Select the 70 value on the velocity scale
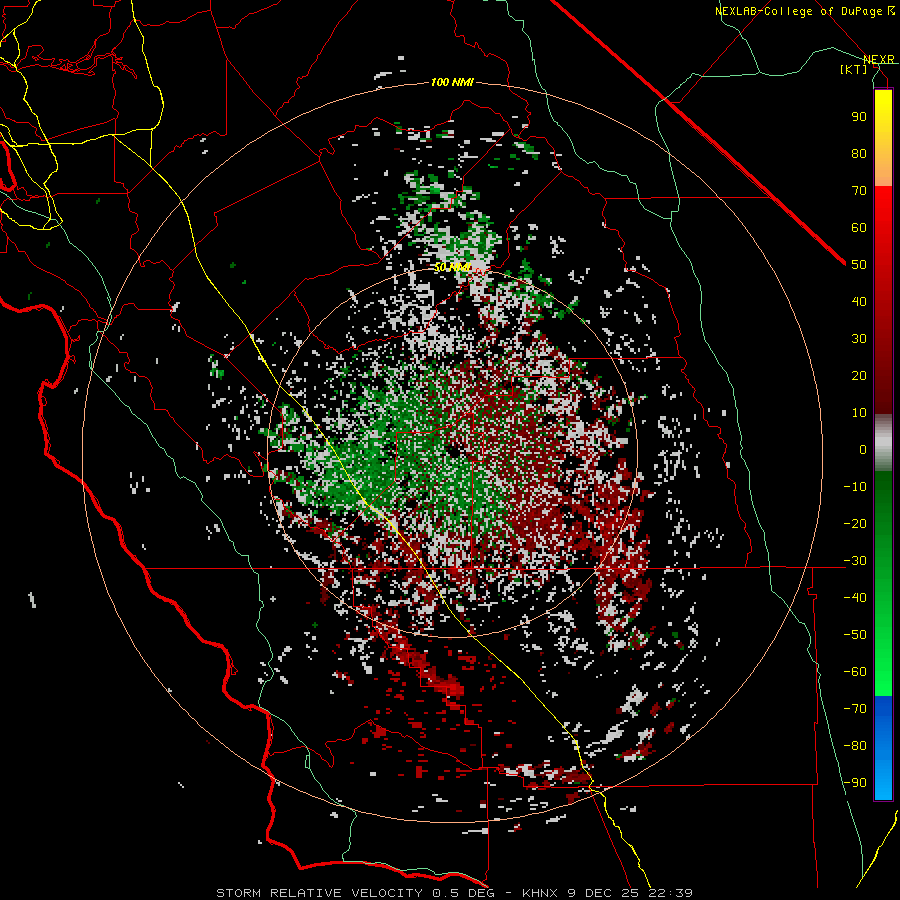Viewport: 900px width, 900px height. click(x=859, y=191)
